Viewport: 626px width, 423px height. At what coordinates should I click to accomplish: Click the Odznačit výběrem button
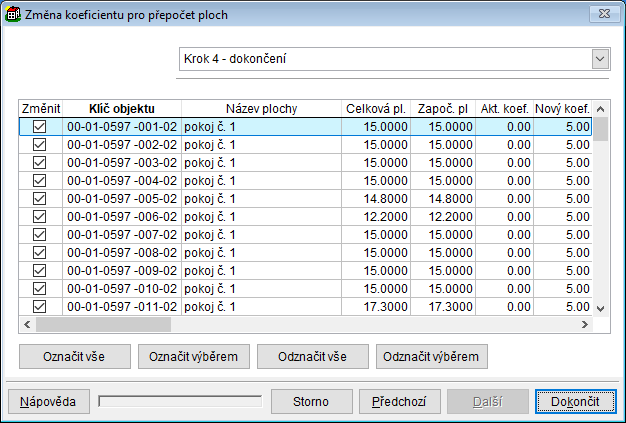point(432,356)
